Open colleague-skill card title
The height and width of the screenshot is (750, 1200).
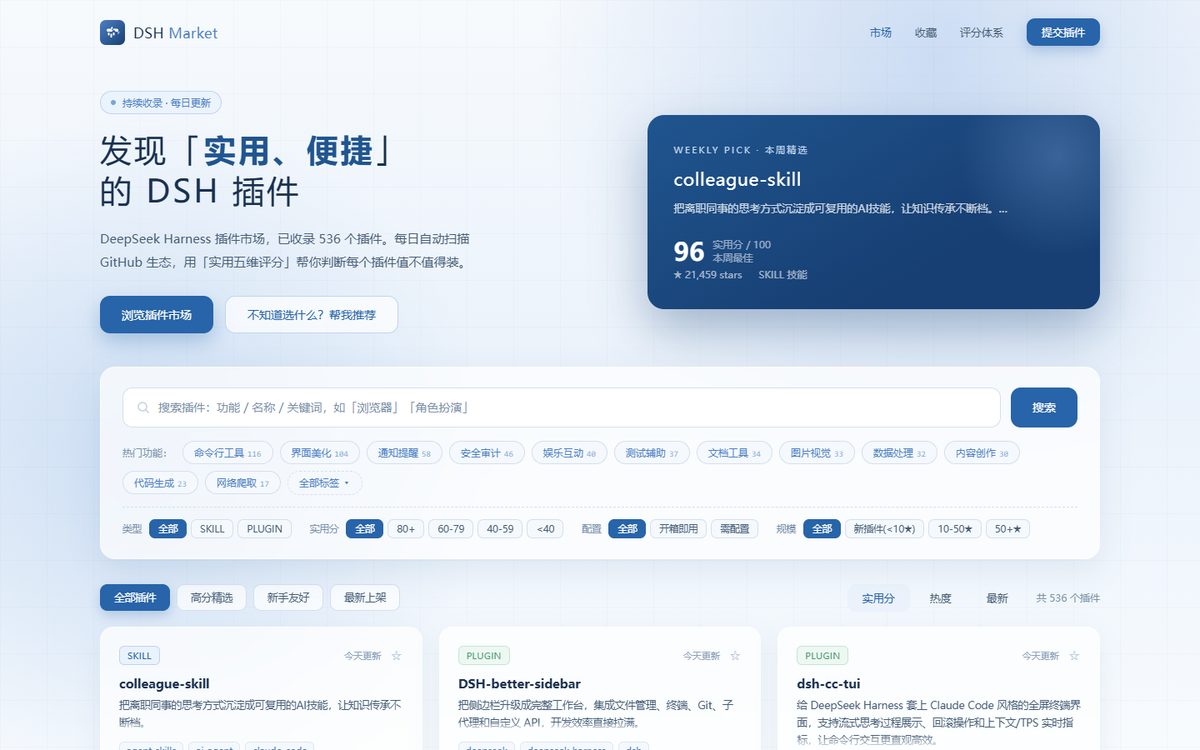164,684
